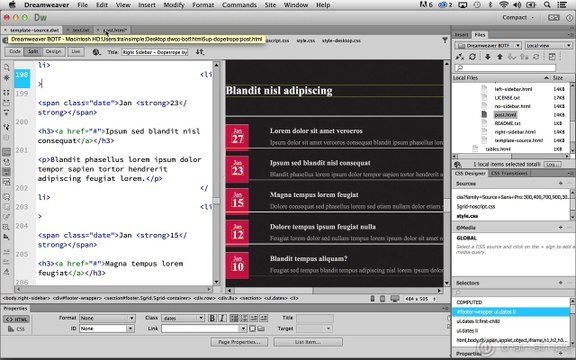Select the #footer-wrapper ul.dates li selector
576x360 pixels.
511,312
